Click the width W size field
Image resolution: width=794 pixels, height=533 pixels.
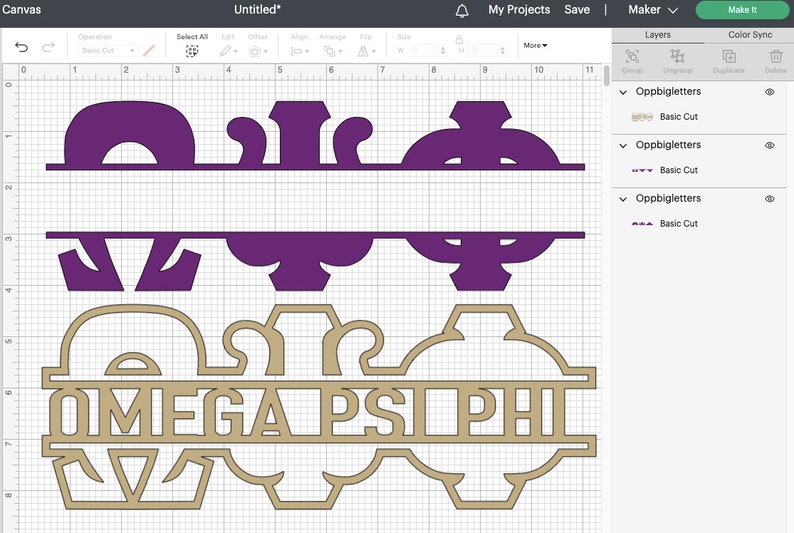423,51
